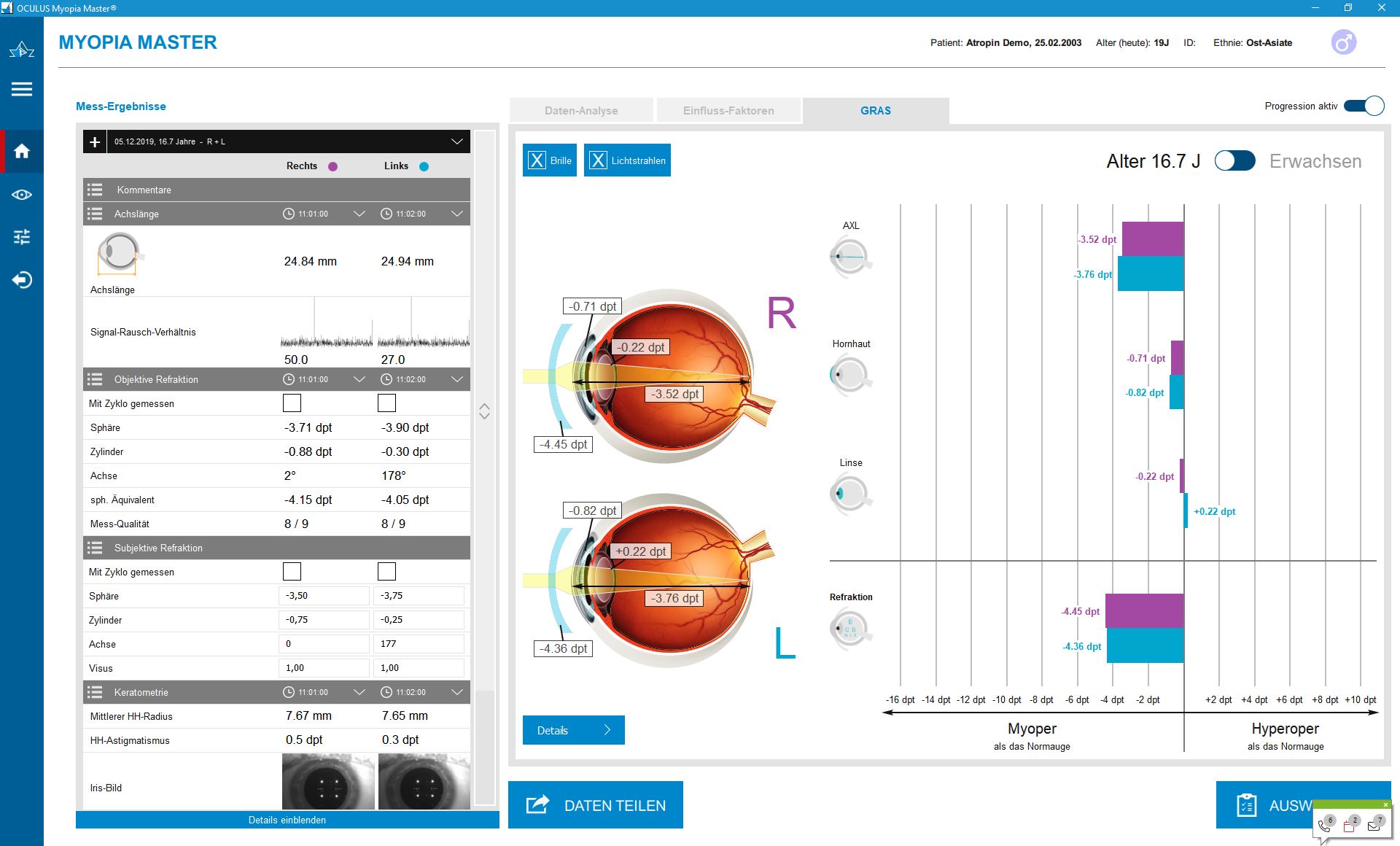The height and width of the screenshot is (846, 1400).
Task: Open Keratometrie right-eye time dropdown
Action: click(359, 692)
